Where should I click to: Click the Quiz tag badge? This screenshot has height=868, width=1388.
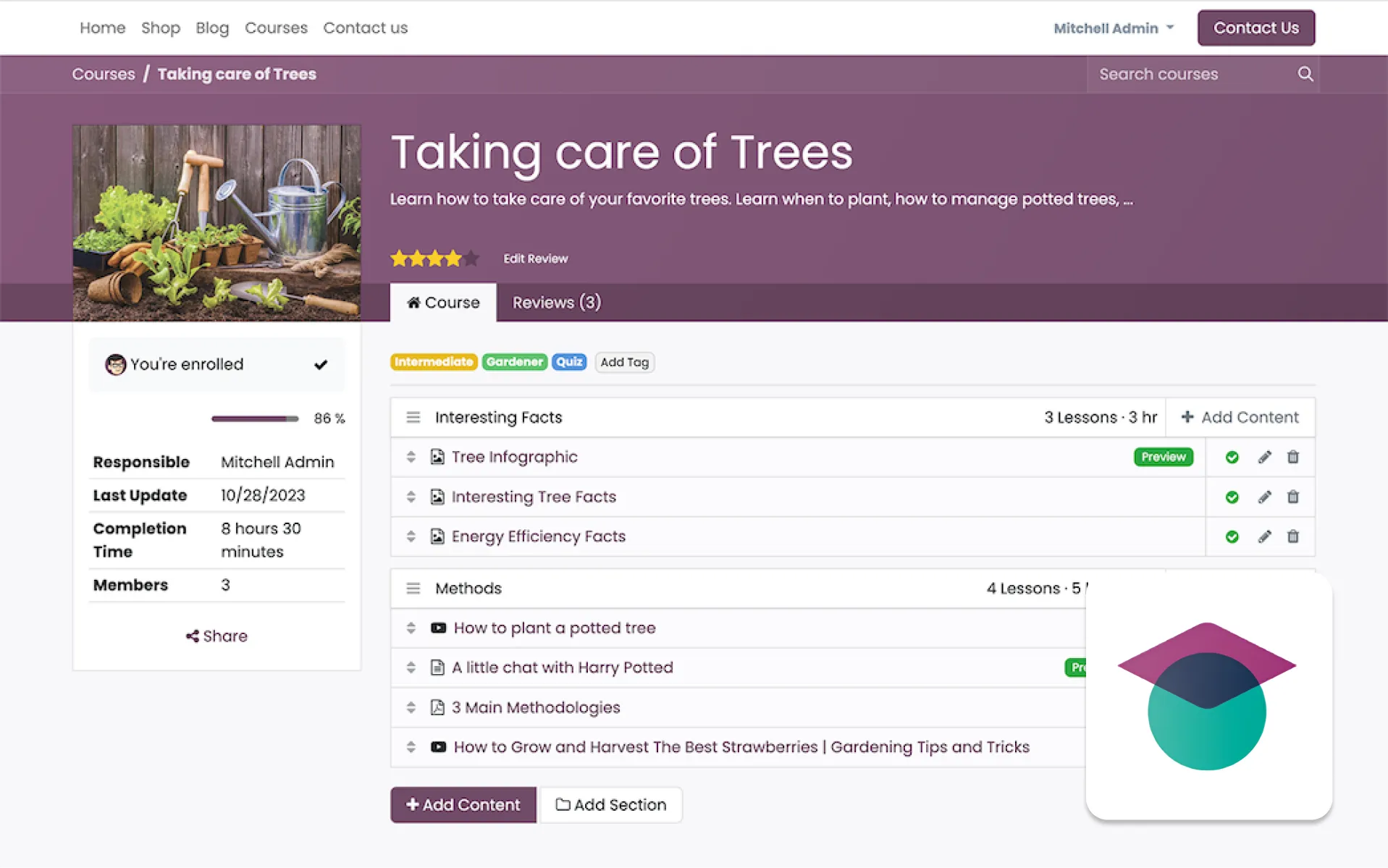569,362
